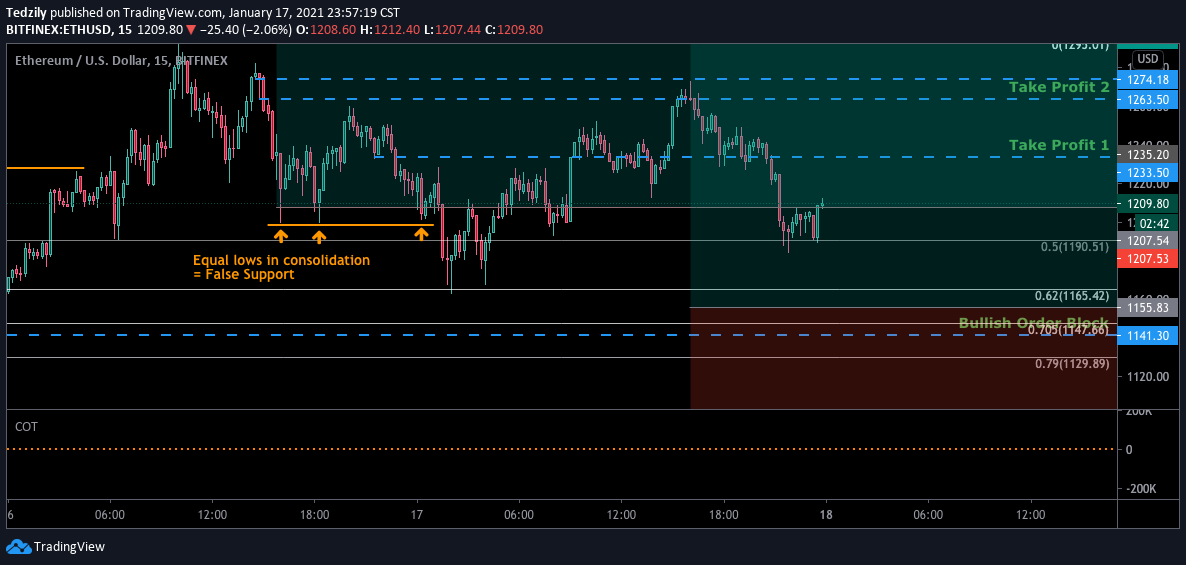This screenshot has height=565, width=1186.
Task: Click the 0.62(1165.42) Fibonacci level label
Action: pos(1073,296)
